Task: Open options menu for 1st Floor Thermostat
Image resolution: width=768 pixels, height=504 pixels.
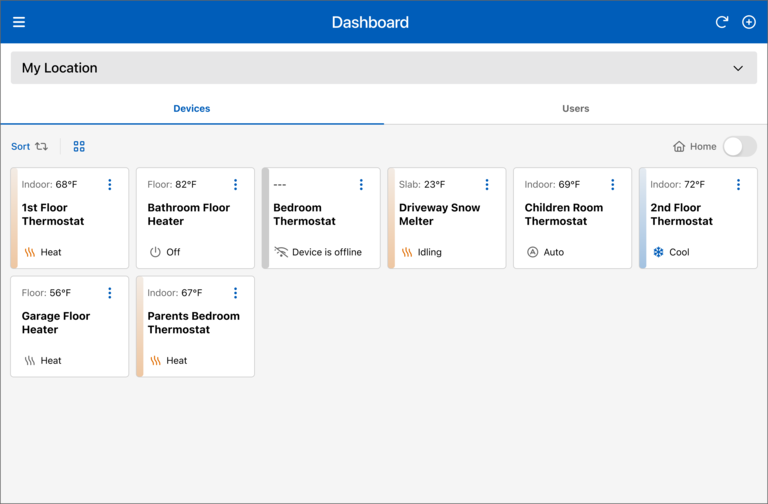Action: 110,185
